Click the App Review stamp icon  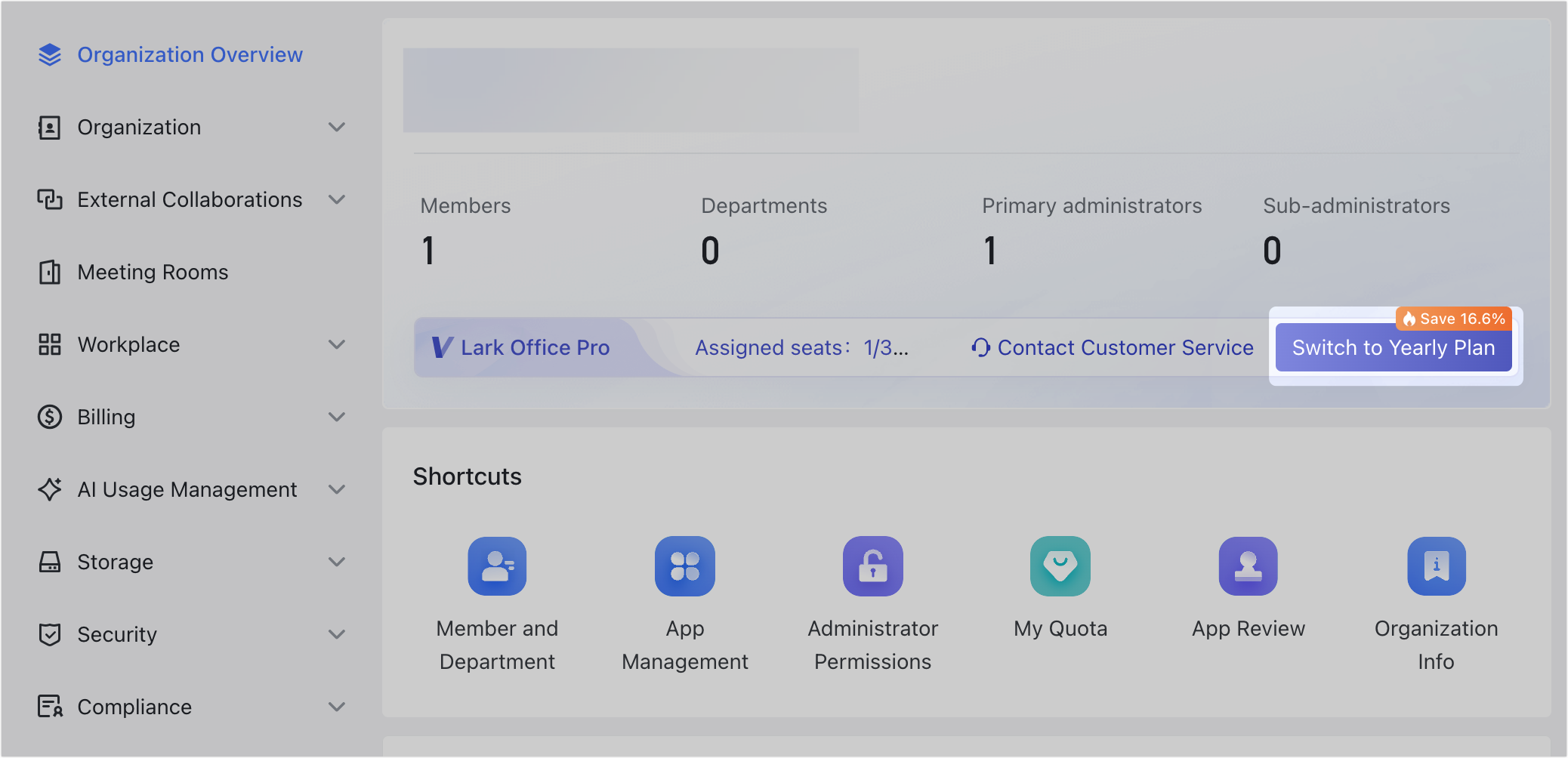[x=1248, y=566]
